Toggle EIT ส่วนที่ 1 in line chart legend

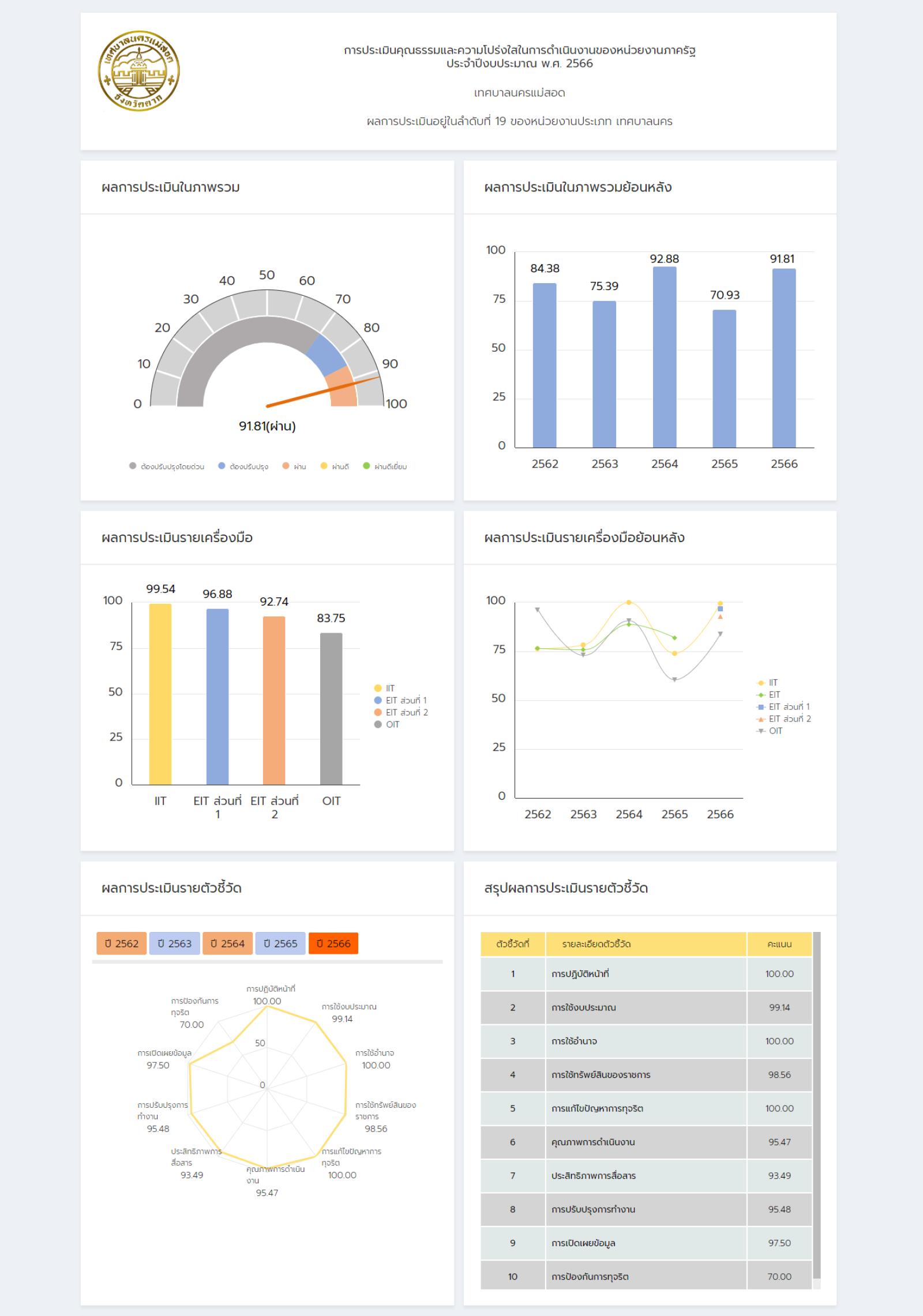pos(783,706)
